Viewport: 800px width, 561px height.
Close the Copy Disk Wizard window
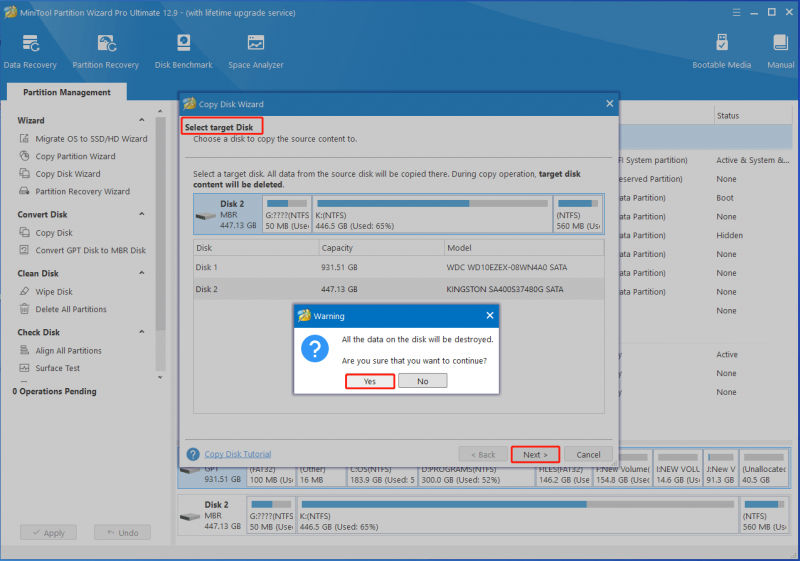point(610,104)
